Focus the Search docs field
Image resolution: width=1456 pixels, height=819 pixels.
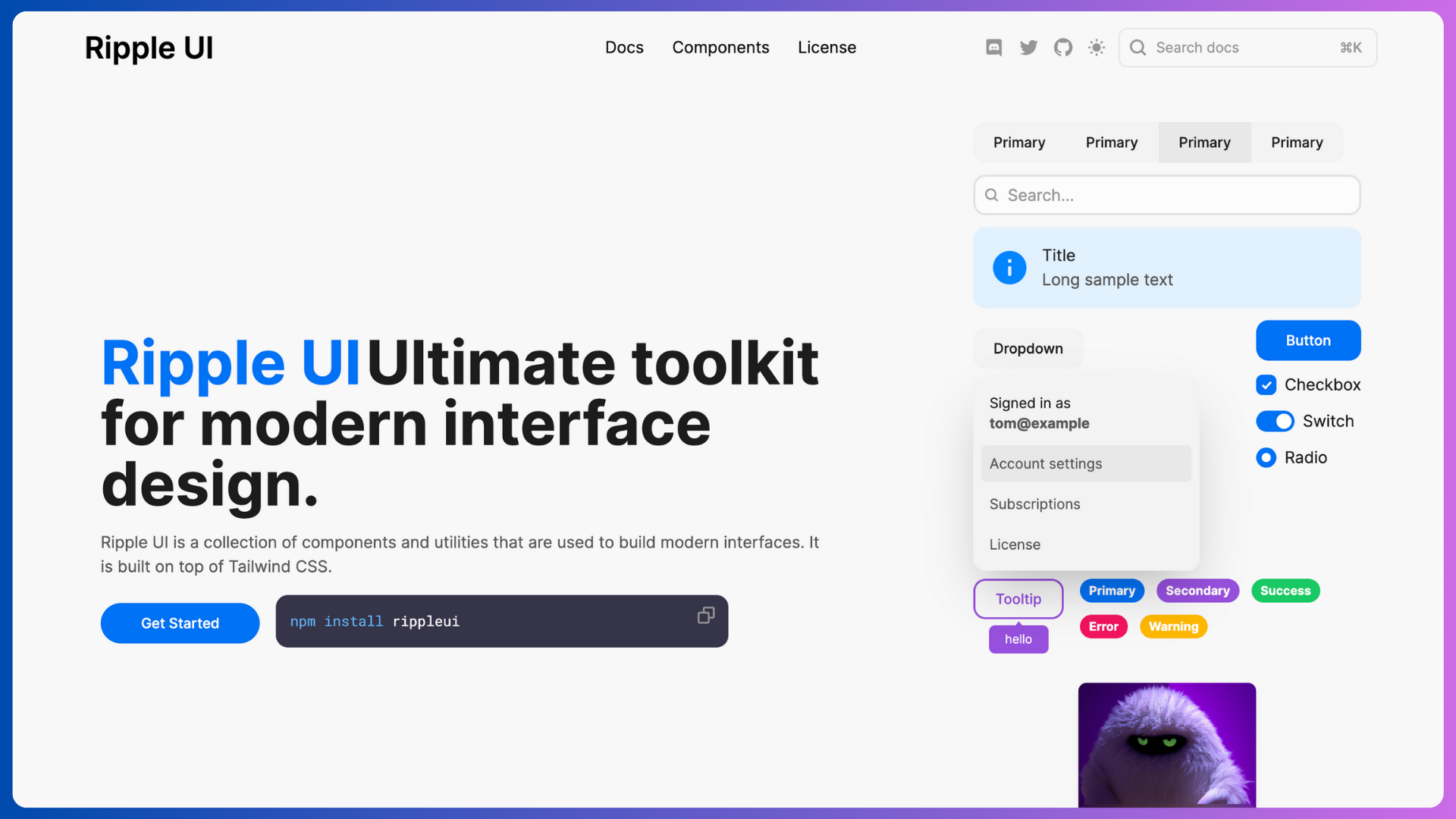point(1247,48)
